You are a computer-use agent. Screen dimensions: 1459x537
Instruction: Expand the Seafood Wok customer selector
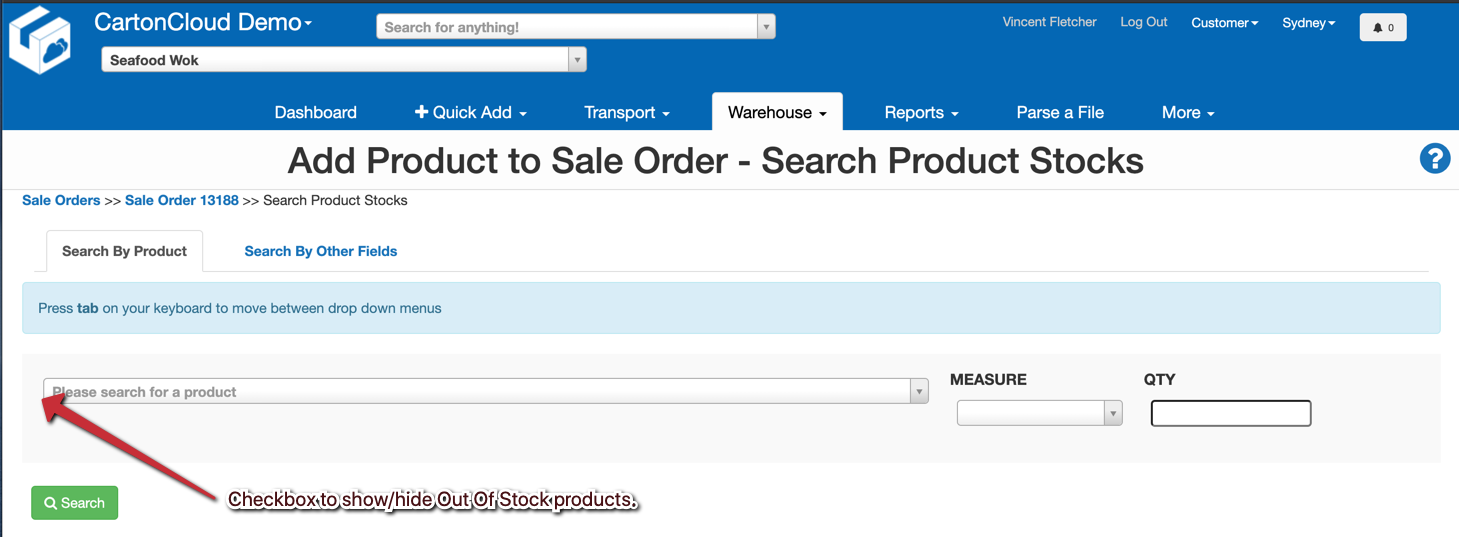coord(576,60)
